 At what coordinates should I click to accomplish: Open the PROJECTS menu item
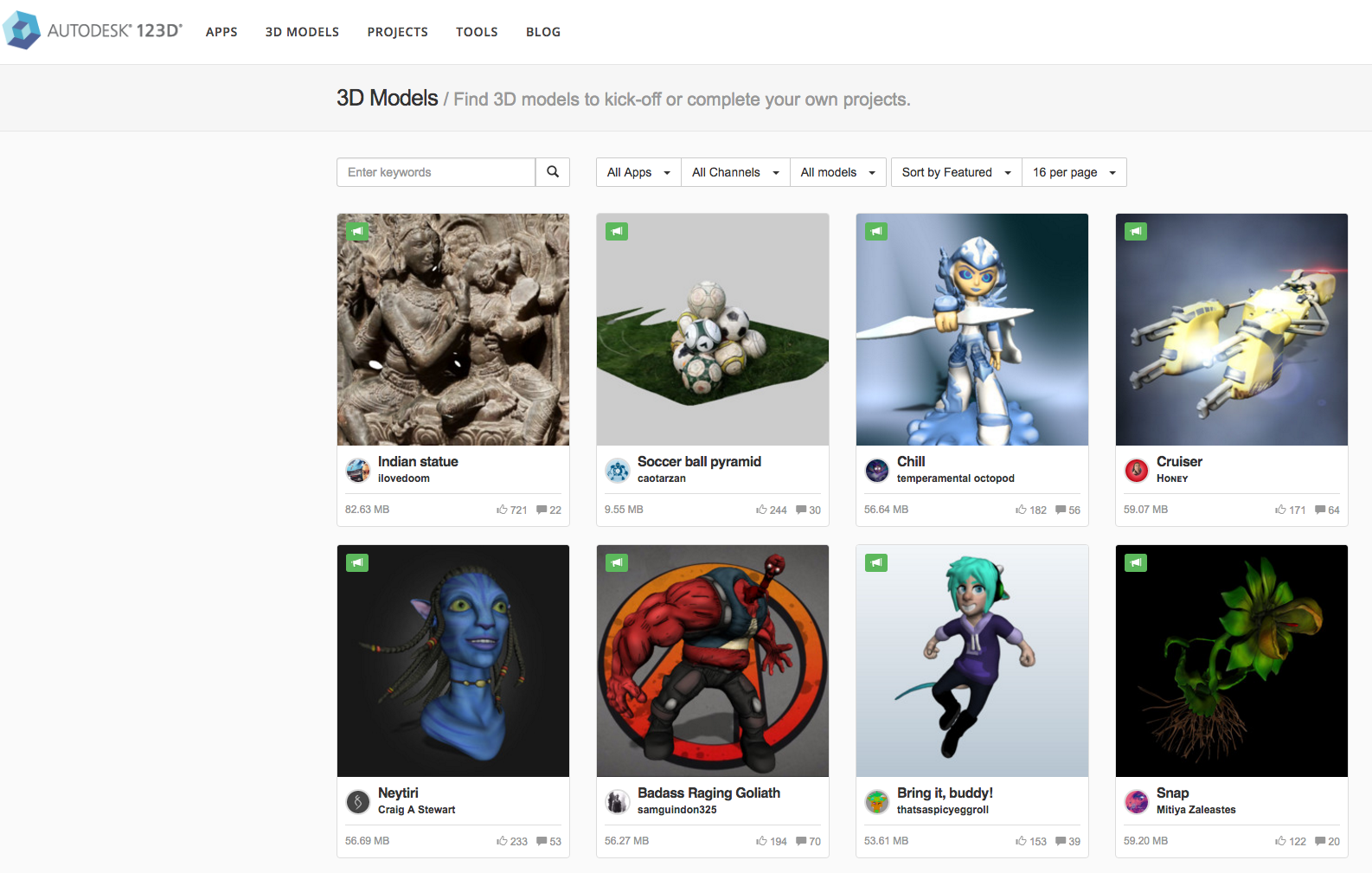398,32
